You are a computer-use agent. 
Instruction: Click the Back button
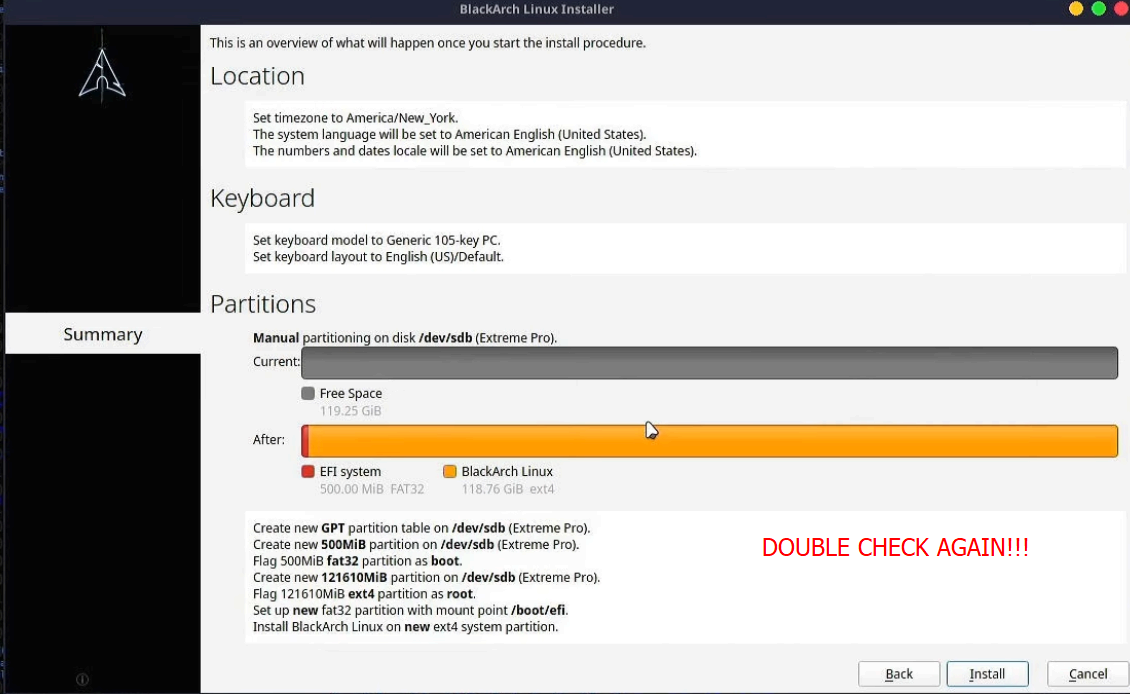click(x=899, y=673)
